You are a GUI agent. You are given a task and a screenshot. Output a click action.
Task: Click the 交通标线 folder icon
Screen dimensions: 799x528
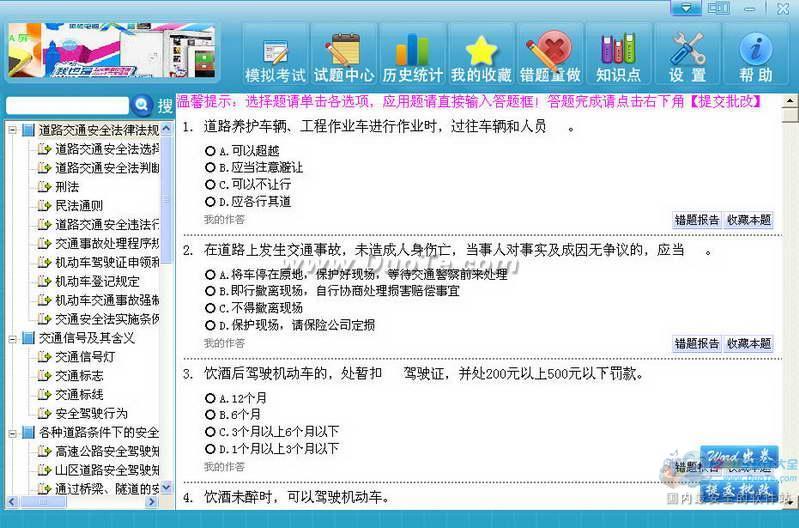click(x=44, y=394)
